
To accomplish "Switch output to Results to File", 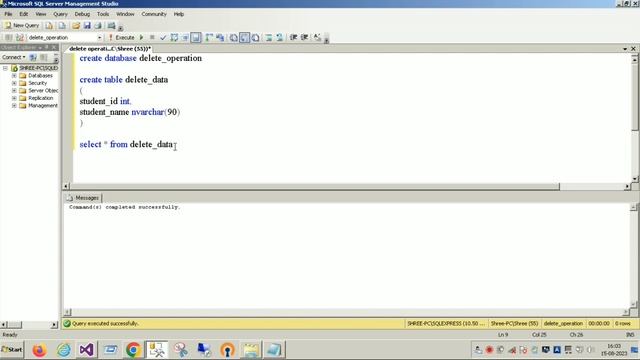I will (x=256, y=38).
